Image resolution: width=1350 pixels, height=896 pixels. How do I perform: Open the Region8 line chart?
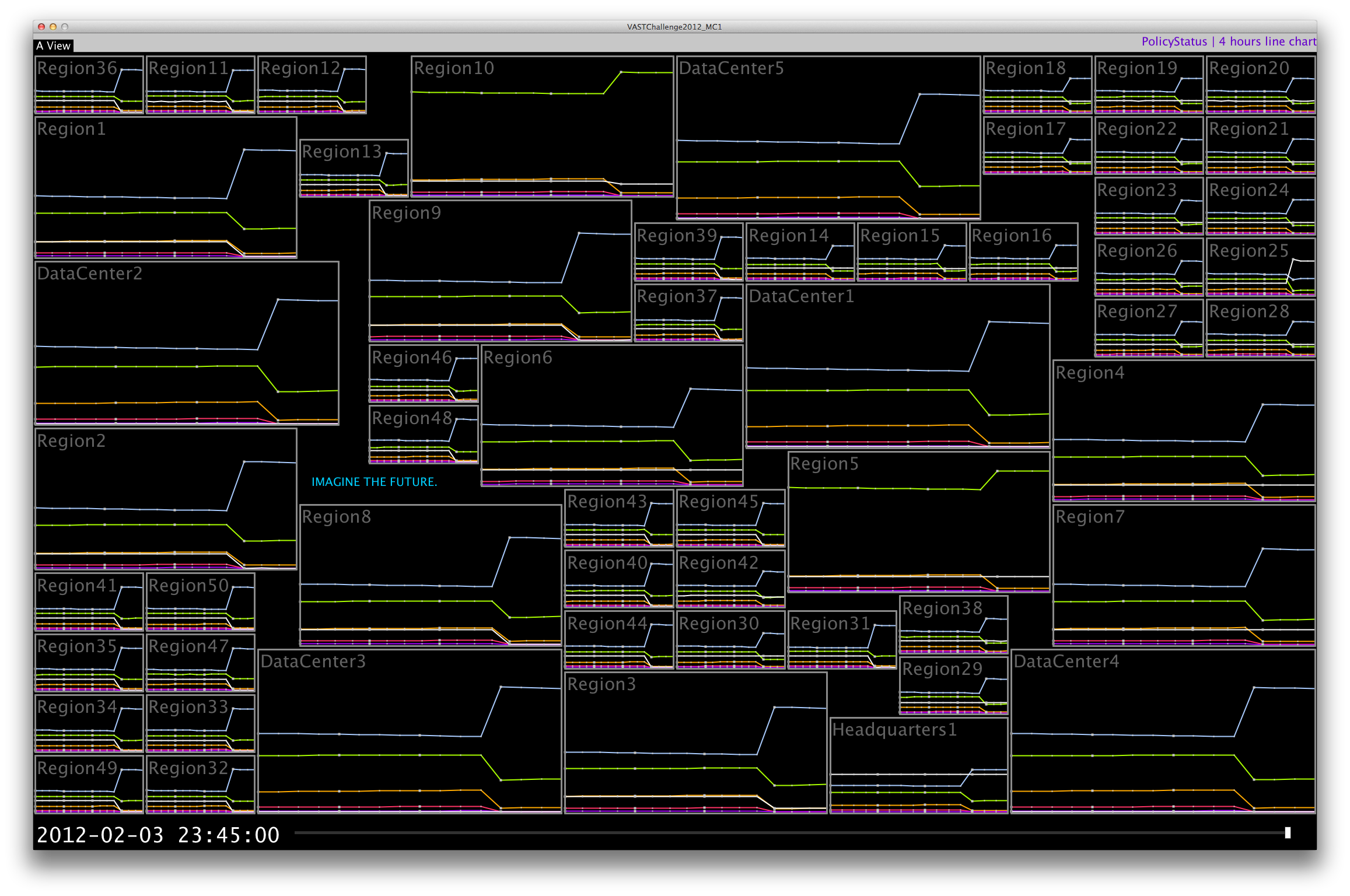pyautogui.click(x=431, y=576)
